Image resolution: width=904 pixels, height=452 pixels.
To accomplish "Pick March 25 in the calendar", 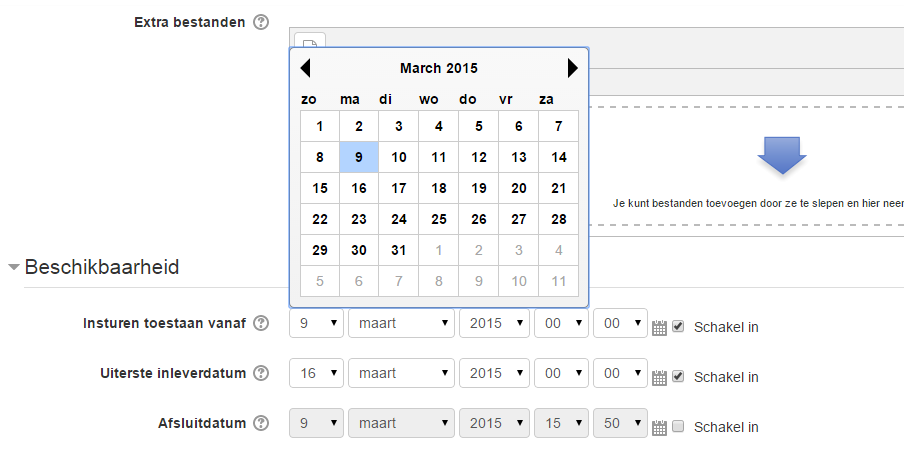I will (439, 219).
